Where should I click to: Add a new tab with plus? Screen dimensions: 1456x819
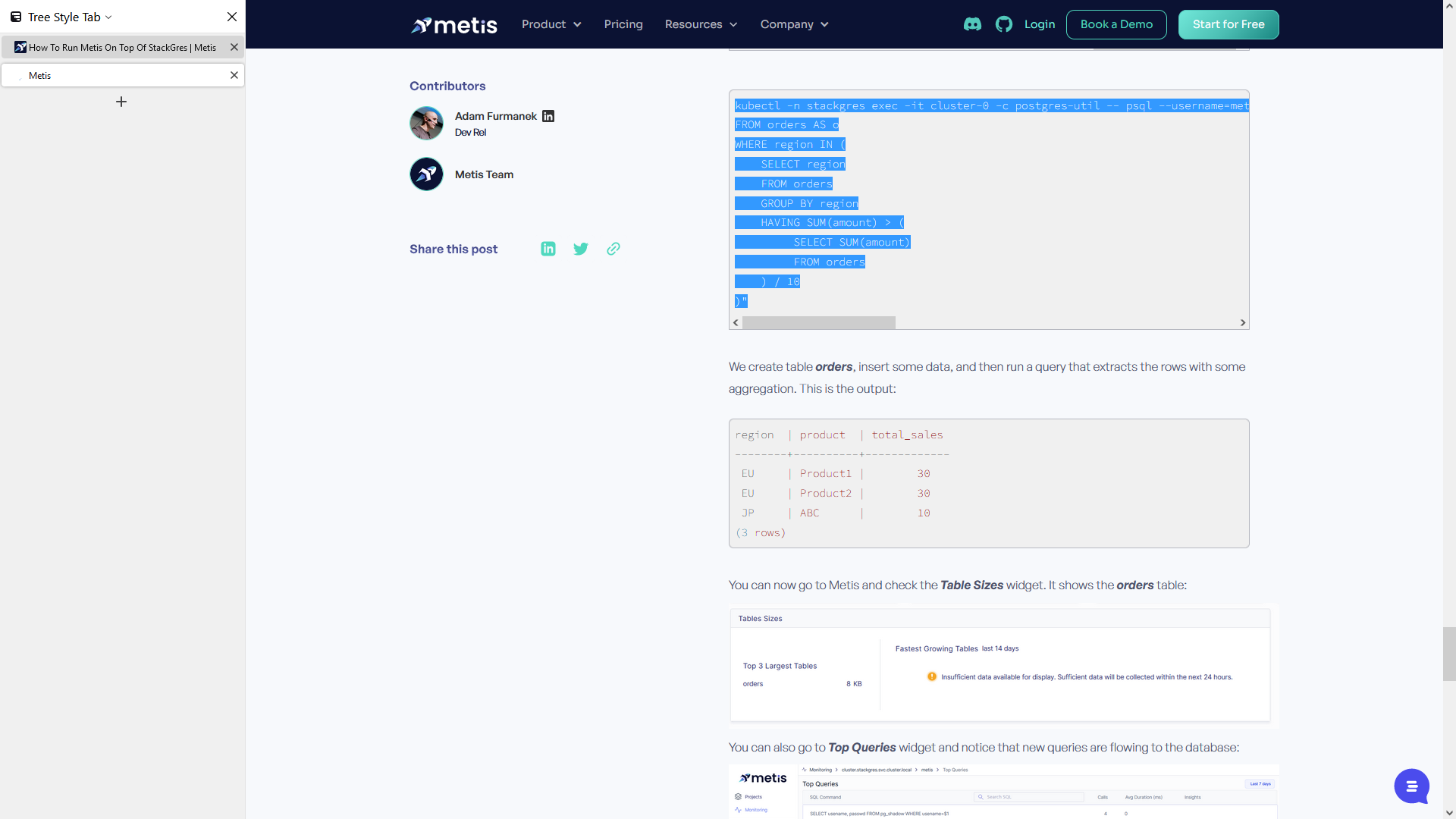121,102
